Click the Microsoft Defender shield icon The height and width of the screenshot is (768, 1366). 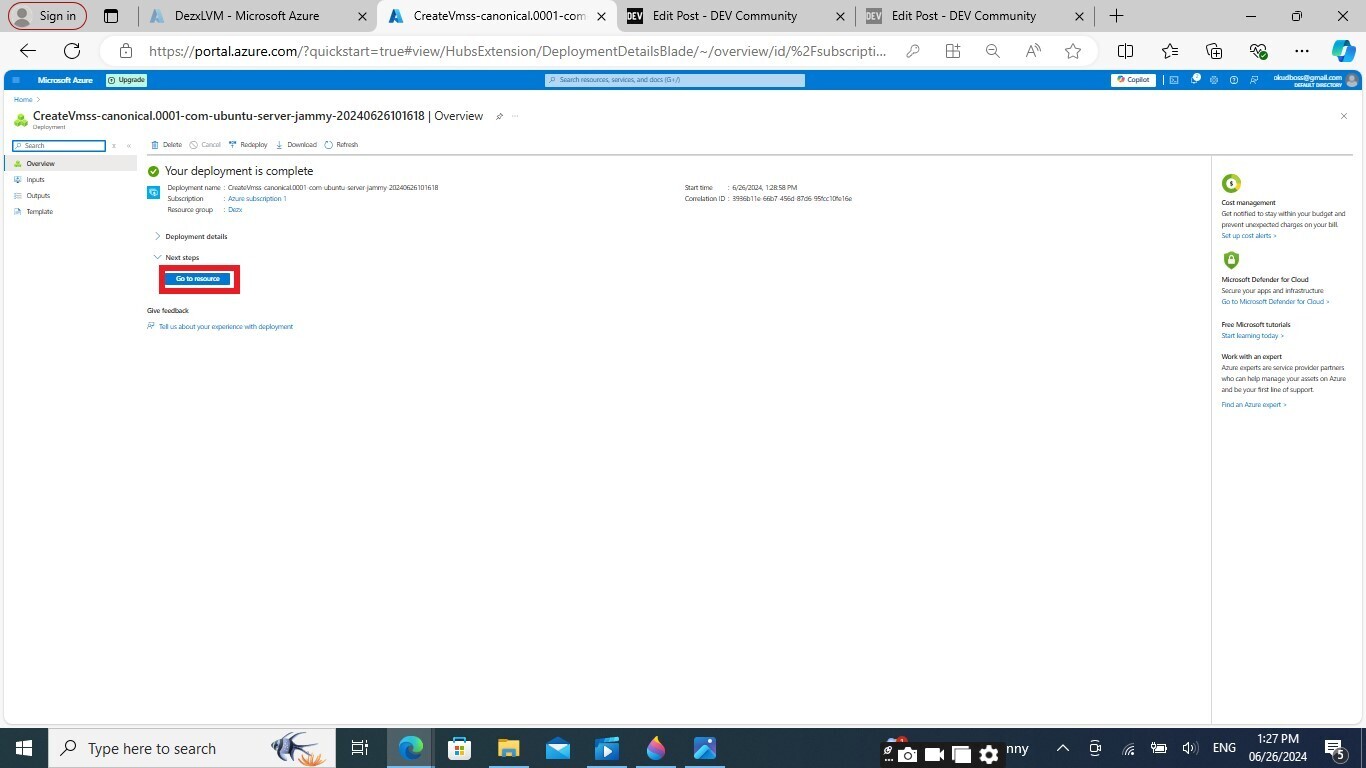(x=1231, y=260)
